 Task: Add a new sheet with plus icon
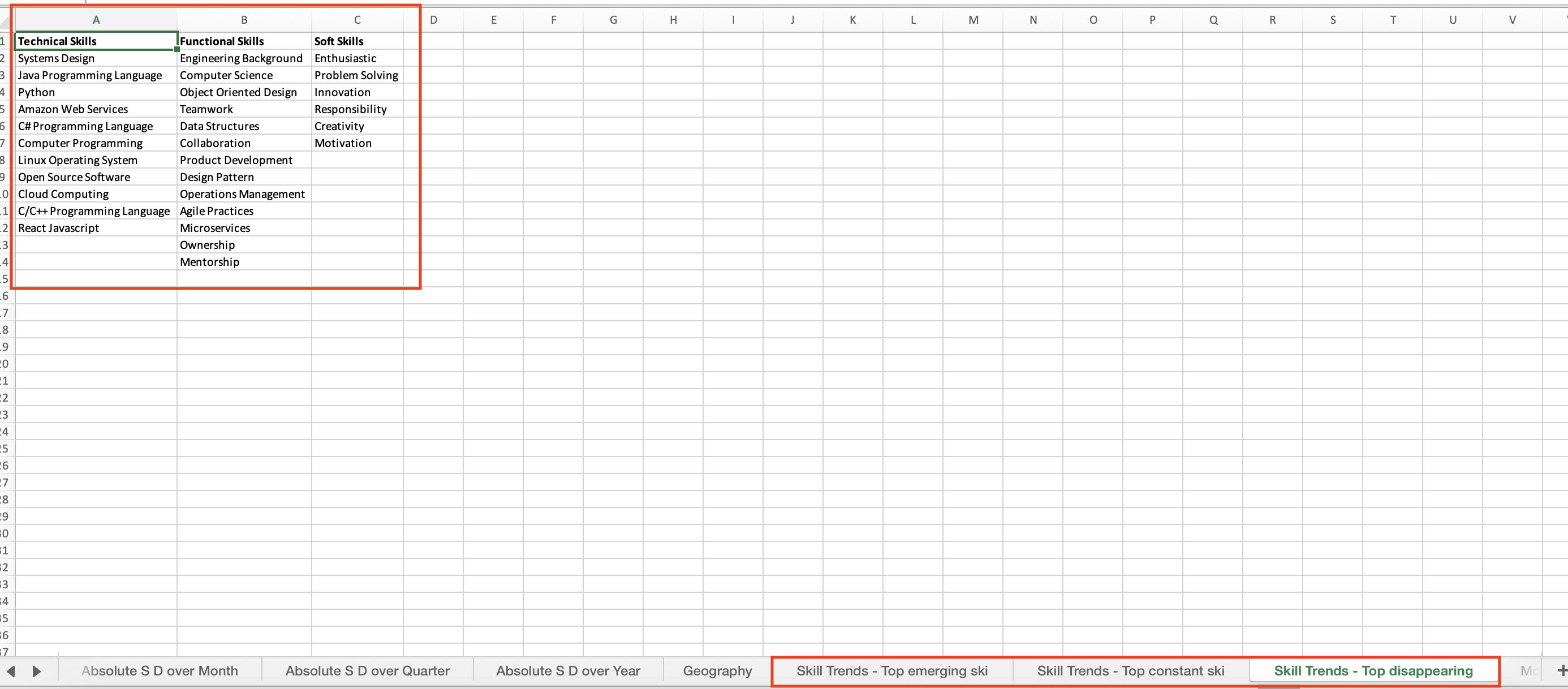1561,670
